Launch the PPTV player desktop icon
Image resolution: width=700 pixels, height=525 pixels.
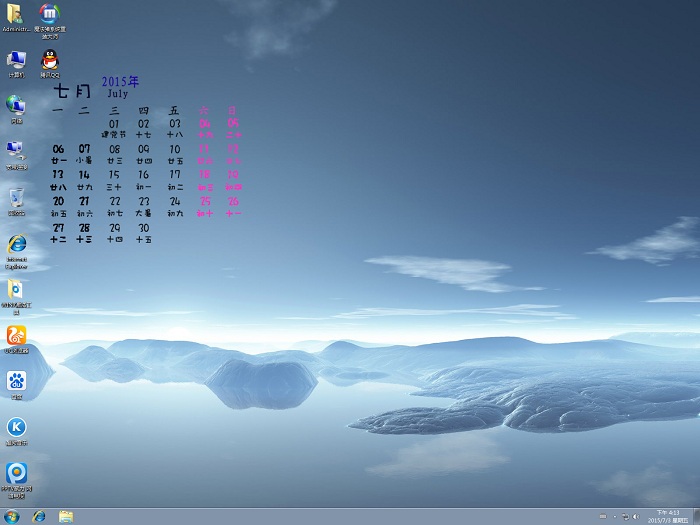click(16, 472)
